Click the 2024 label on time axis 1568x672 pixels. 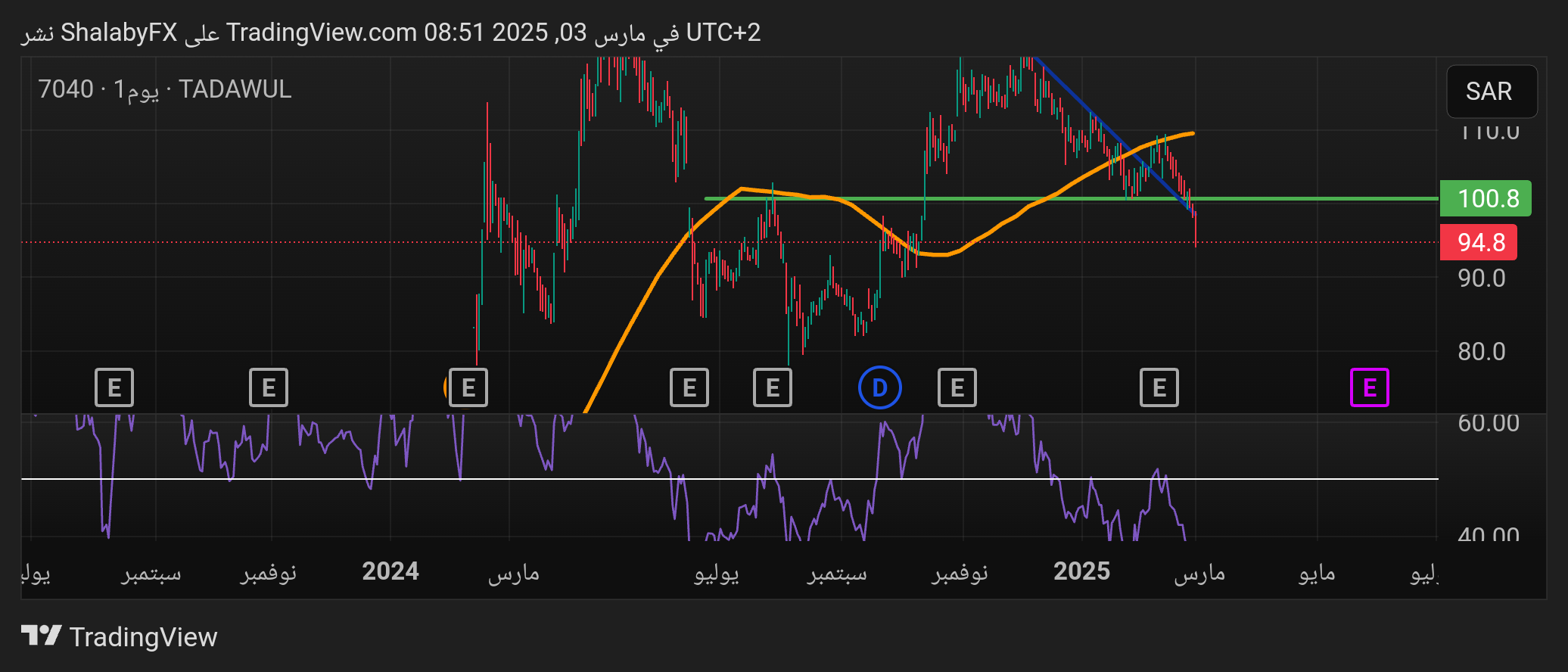(390, 571)
